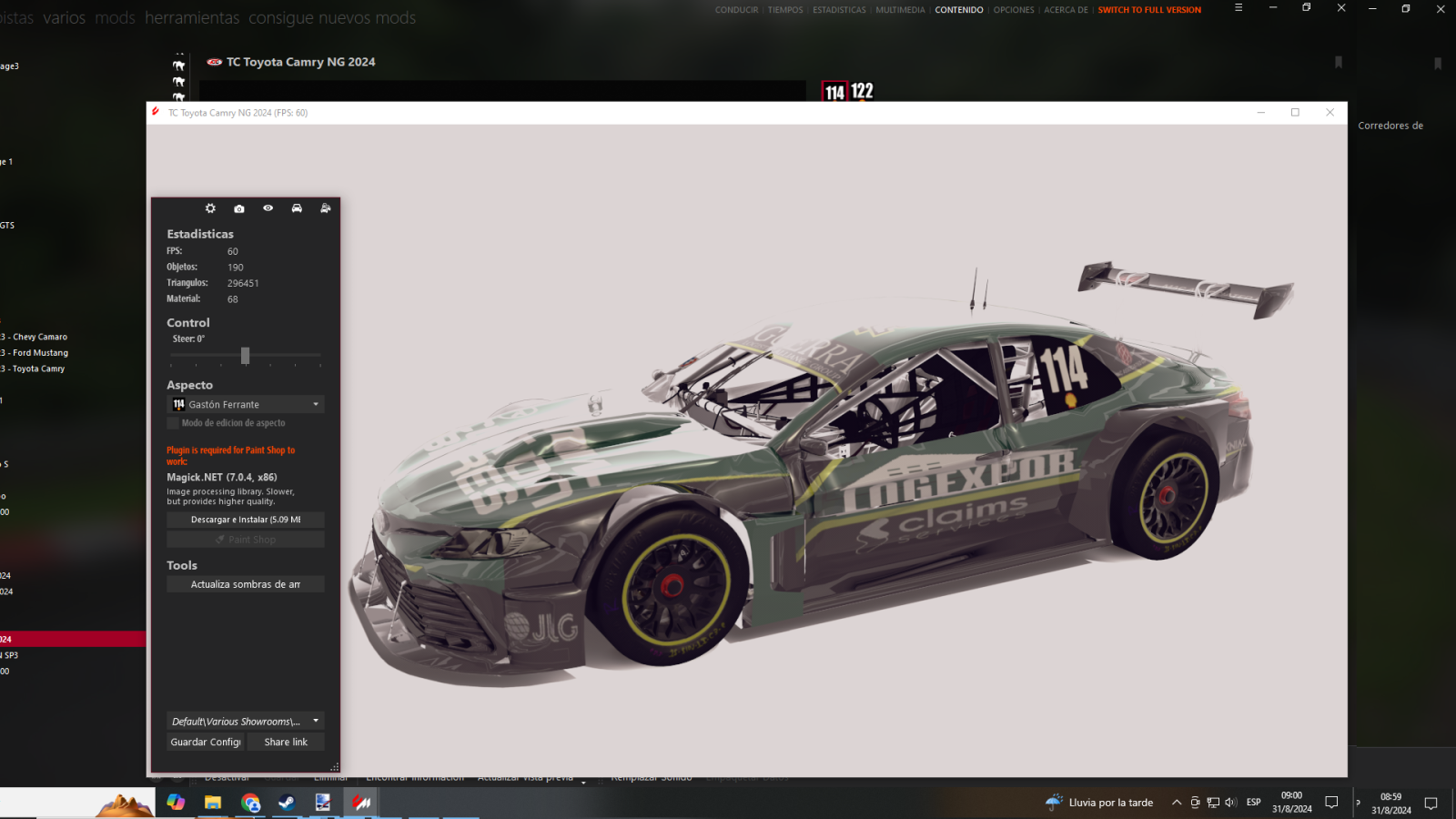Select the car icon in showroom panel
This screenshot has width=1456, height=819.
(297, 208)
